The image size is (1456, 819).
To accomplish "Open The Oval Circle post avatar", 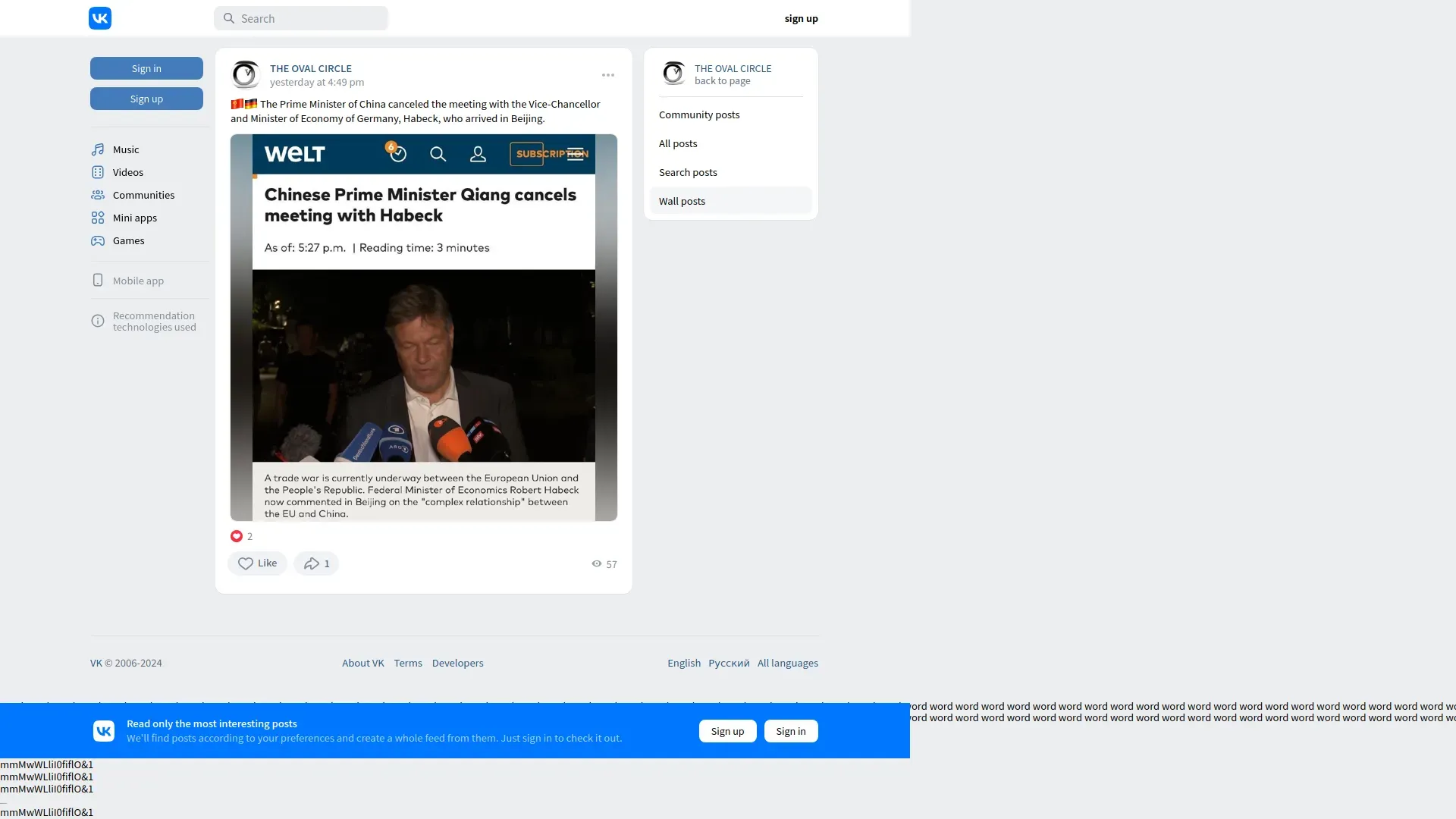I will click(245, 74).
